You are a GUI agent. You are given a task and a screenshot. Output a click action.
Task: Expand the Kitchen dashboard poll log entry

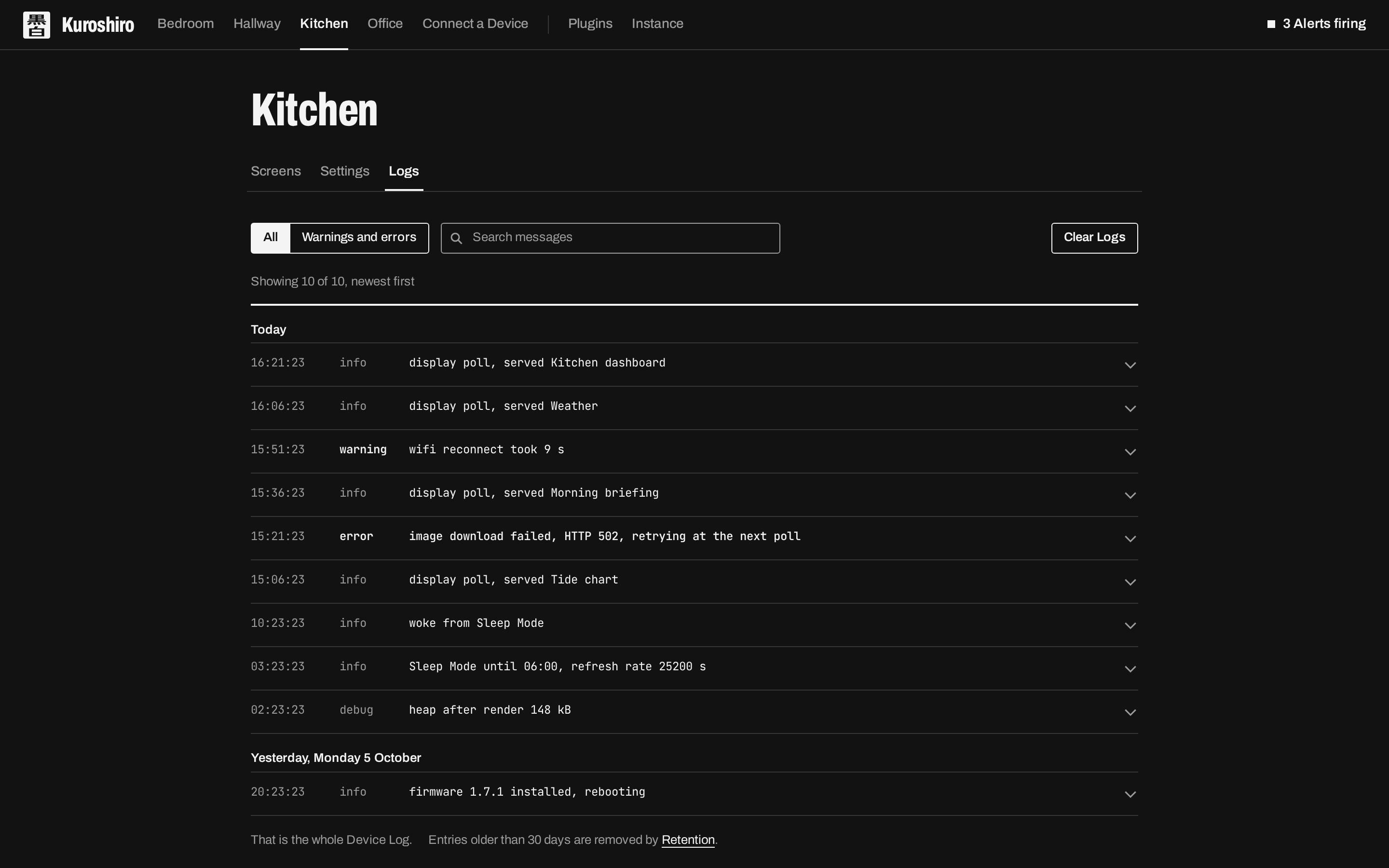[x=694, y=365]
